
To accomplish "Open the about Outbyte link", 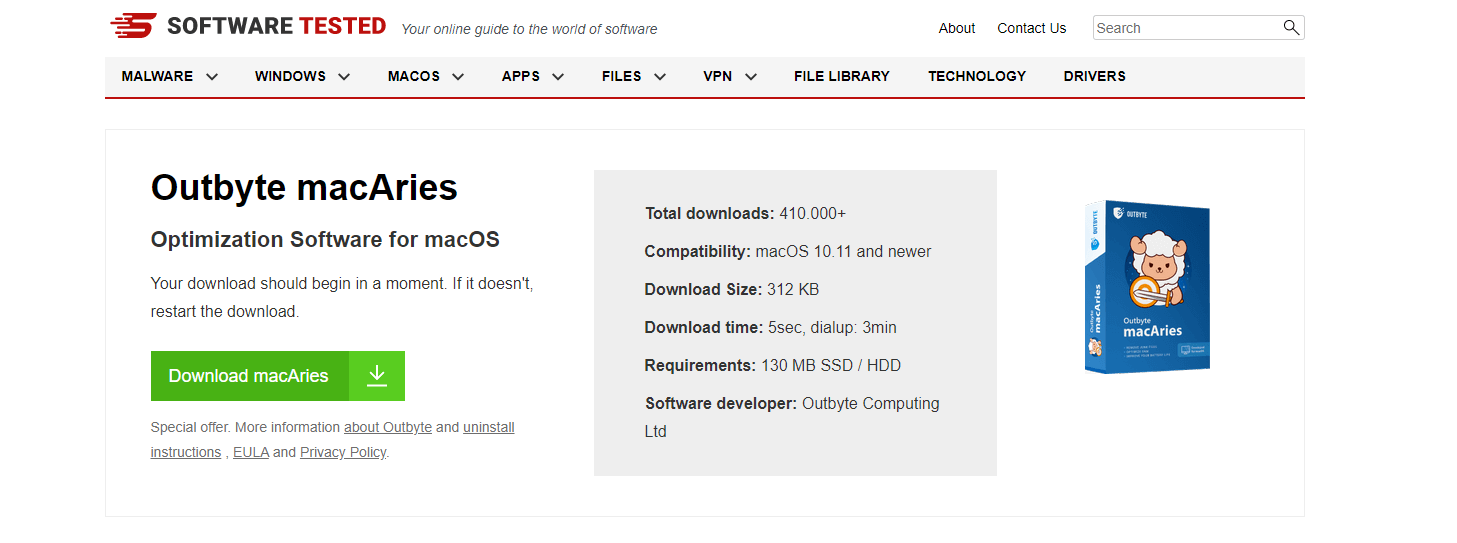I will tap(388, 427).
